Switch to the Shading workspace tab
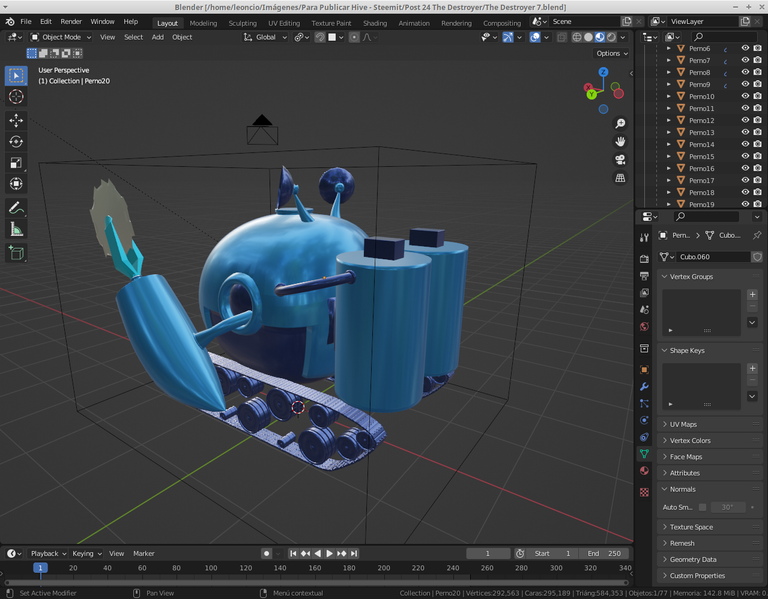The width and height of the screenshot is (768, 599). [375, 23]
